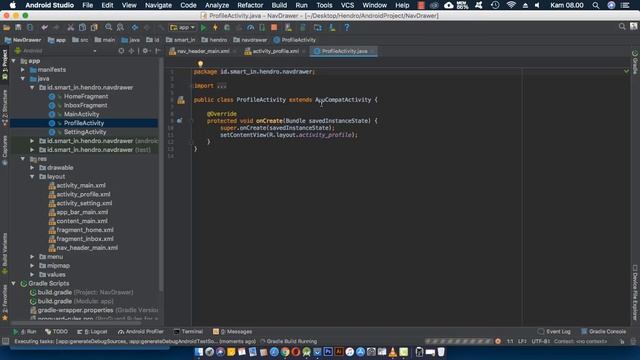This screenshot has height=360, width=640.
Task: Open the Gradle Console panel
Action: tap(603, 331)
